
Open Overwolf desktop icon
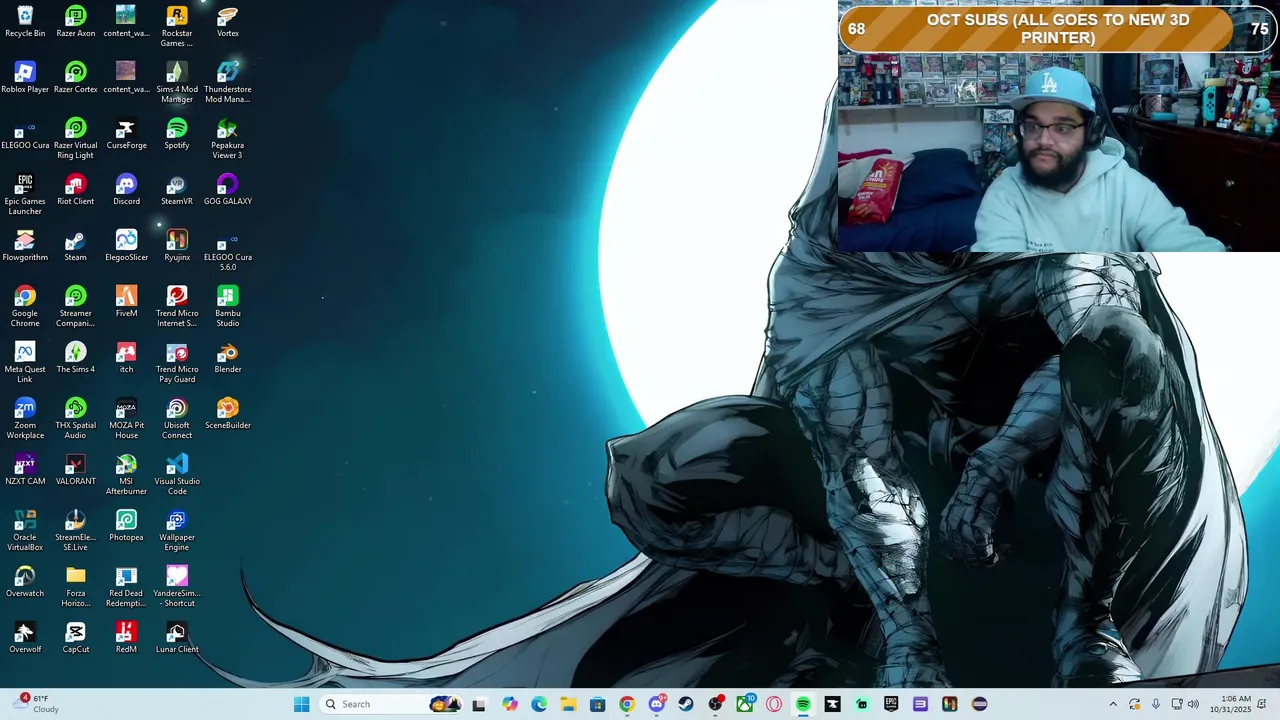tap(25, 638)
